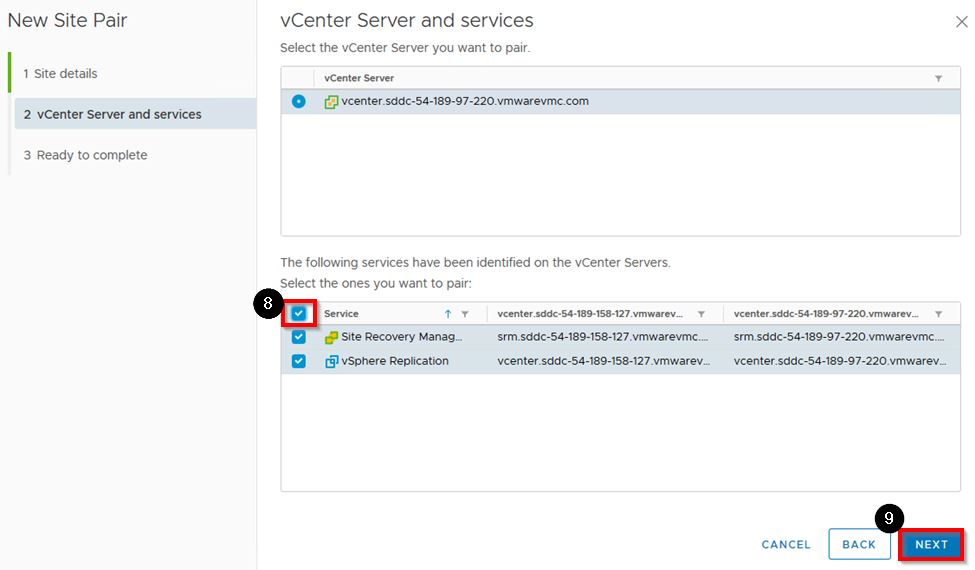Close the New Site Pair dialog
Viewport: 975px width, 570px height.
point(961,22)
